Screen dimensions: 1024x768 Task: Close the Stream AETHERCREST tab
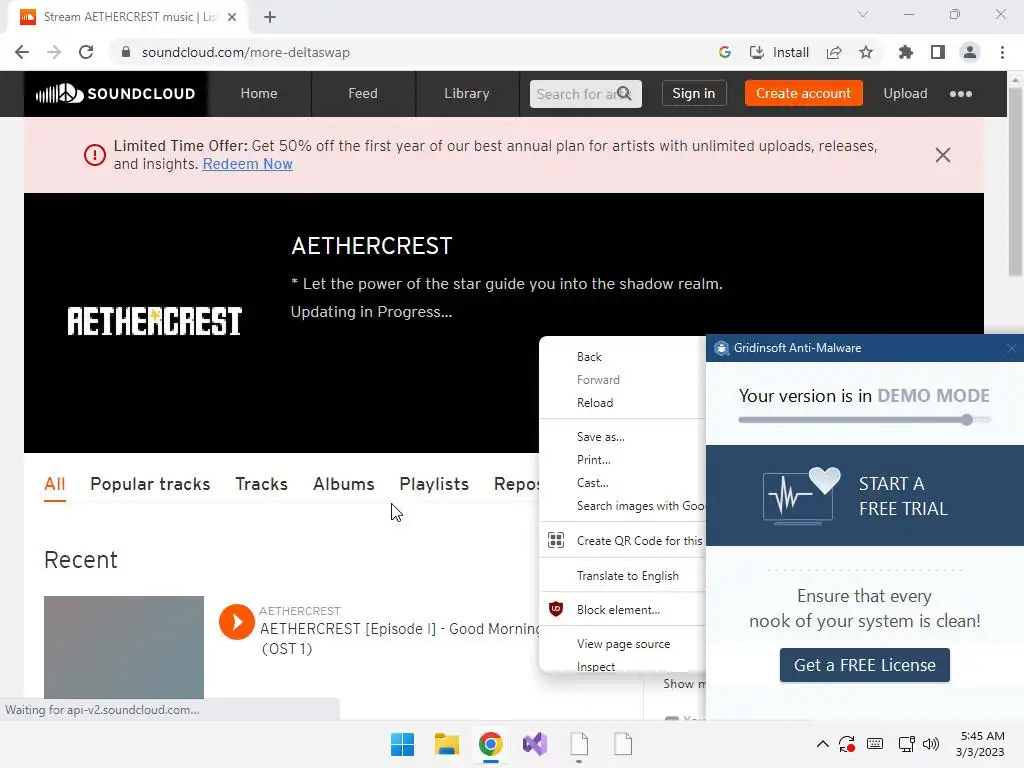(232, 17)
